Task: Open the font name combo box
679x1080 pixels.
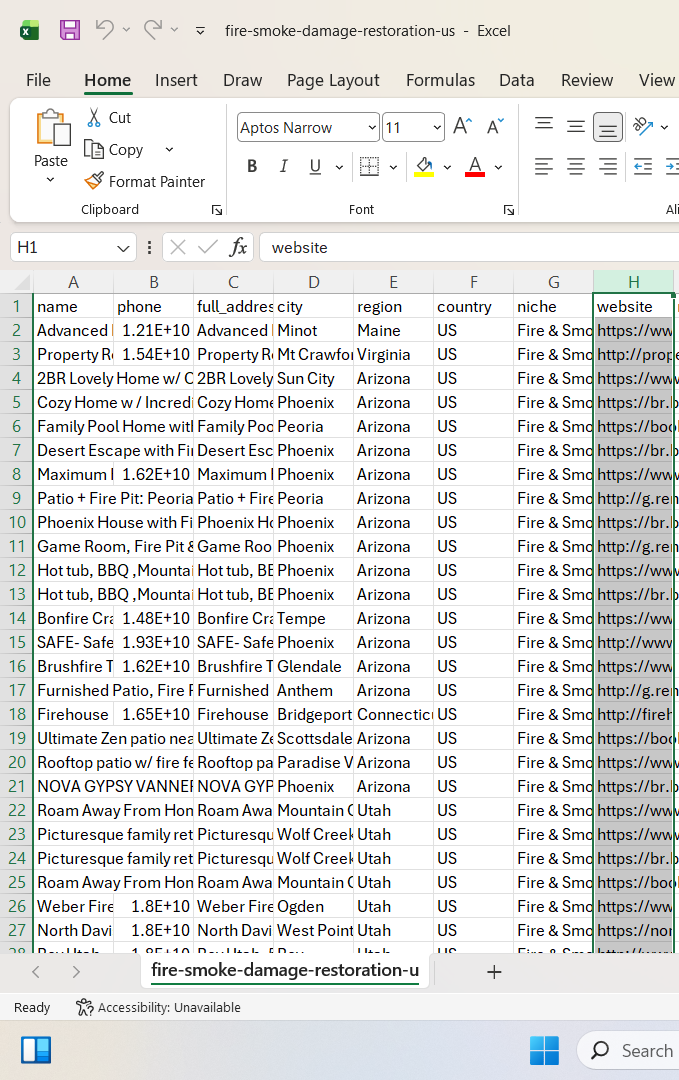Action: click(x=307, y=127)
